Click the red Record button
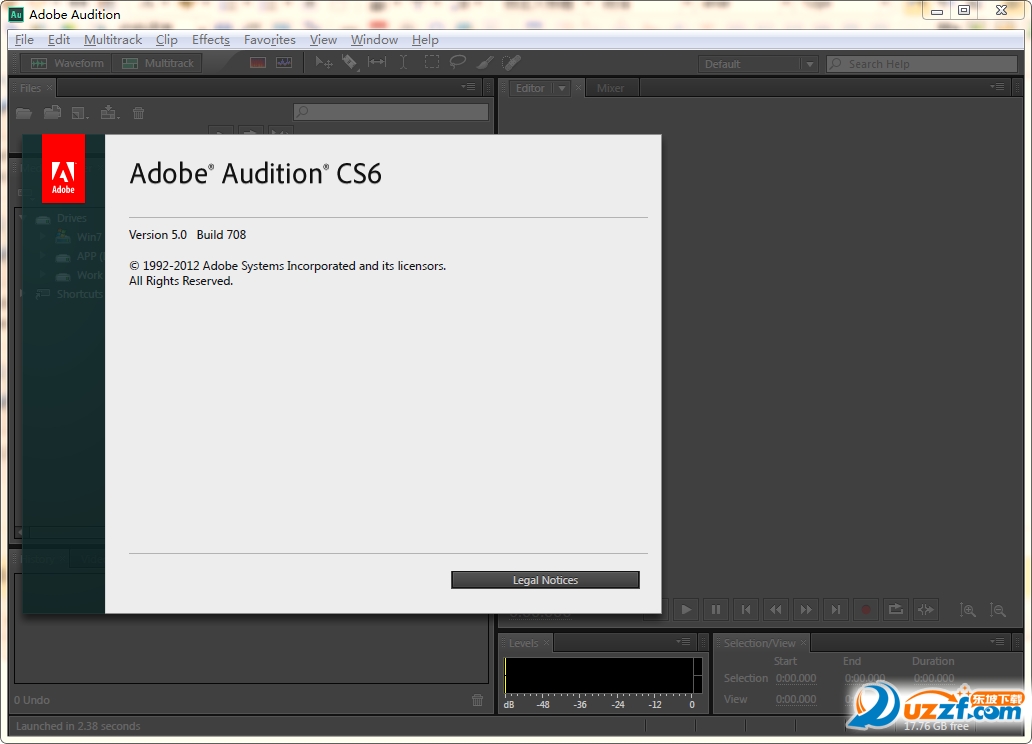 (x=865, y=610)
